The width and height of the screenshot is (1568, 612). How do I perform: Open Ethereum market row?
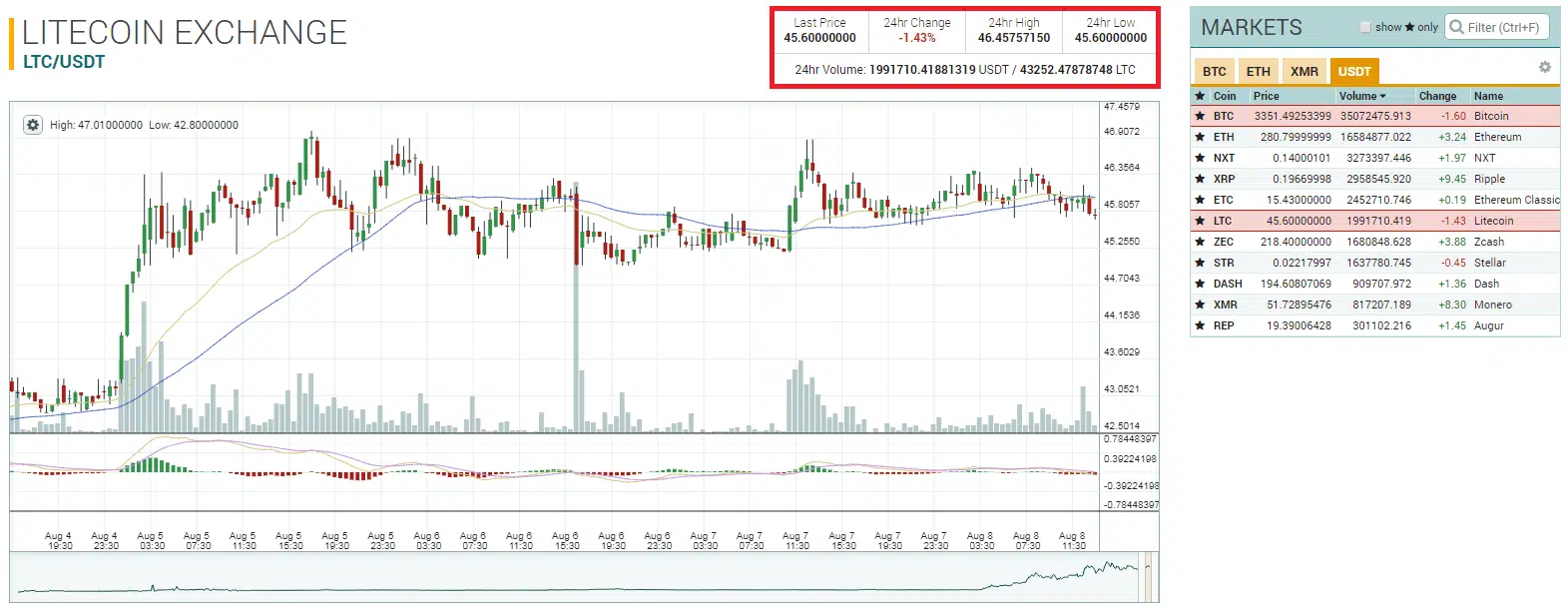click(x=1375, y=137)
